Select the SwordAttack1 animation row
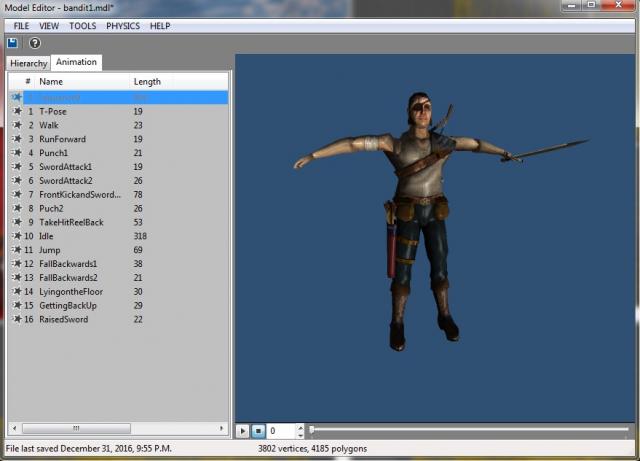Viewport: 640px width, 461px height. 65,167
